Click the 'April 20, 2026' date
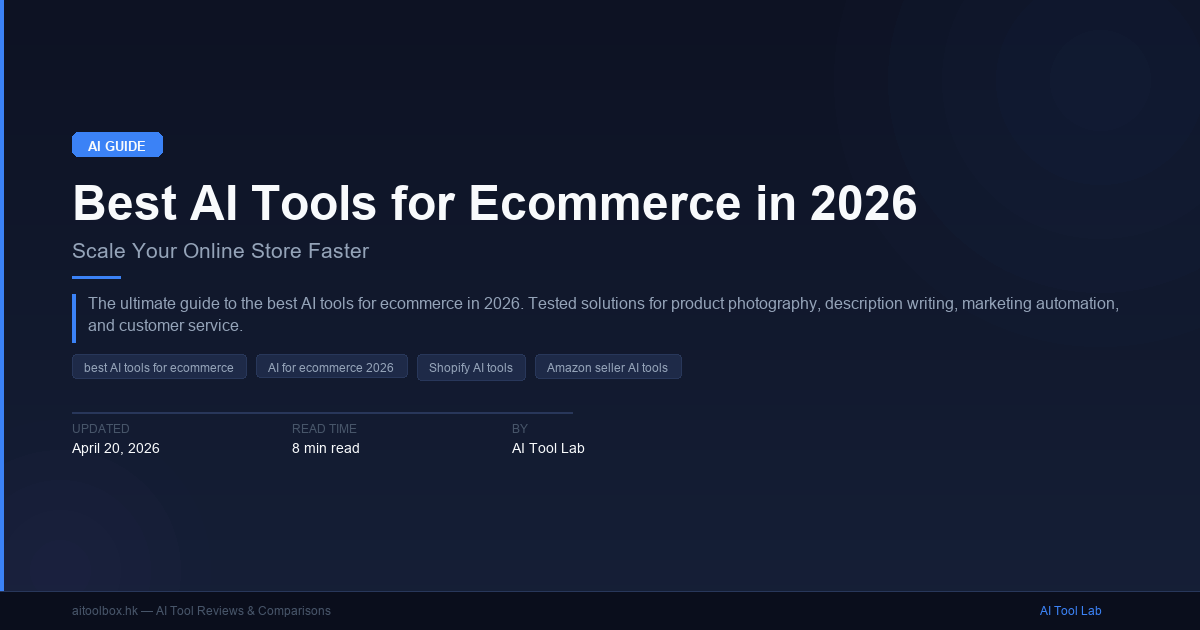Image resolution: width=1200 pixels, height=630 pixels. (x=116, y=448)
